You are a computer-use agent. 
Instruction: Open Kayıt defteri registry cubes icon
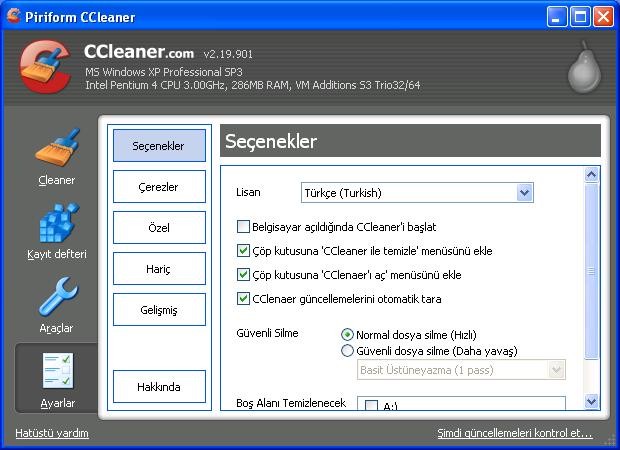tap(57, 224)
